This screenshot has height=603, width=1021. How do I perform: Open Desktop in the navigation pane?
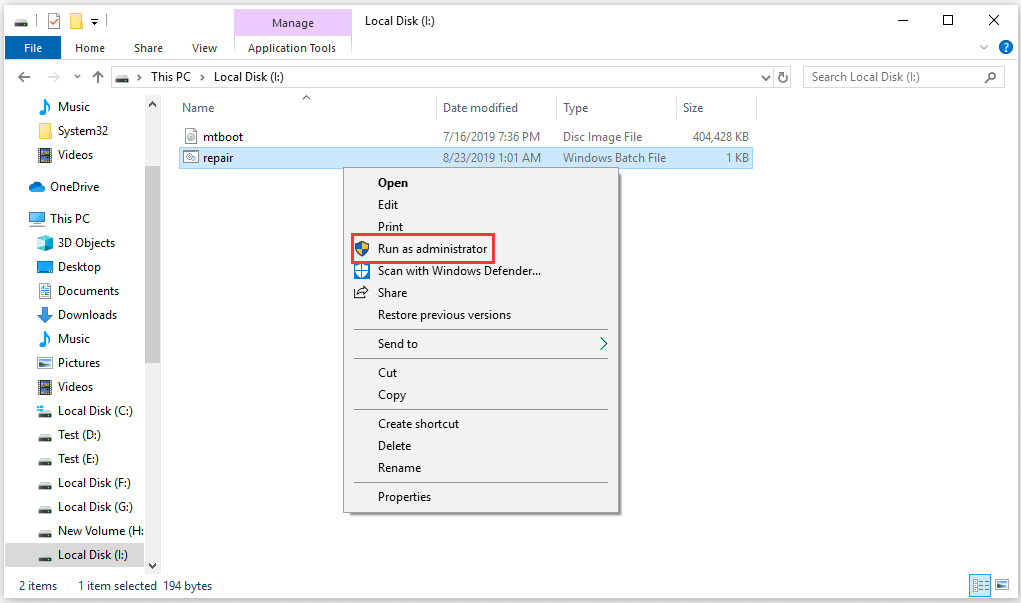pyautogui.click(x=79, y=267)
